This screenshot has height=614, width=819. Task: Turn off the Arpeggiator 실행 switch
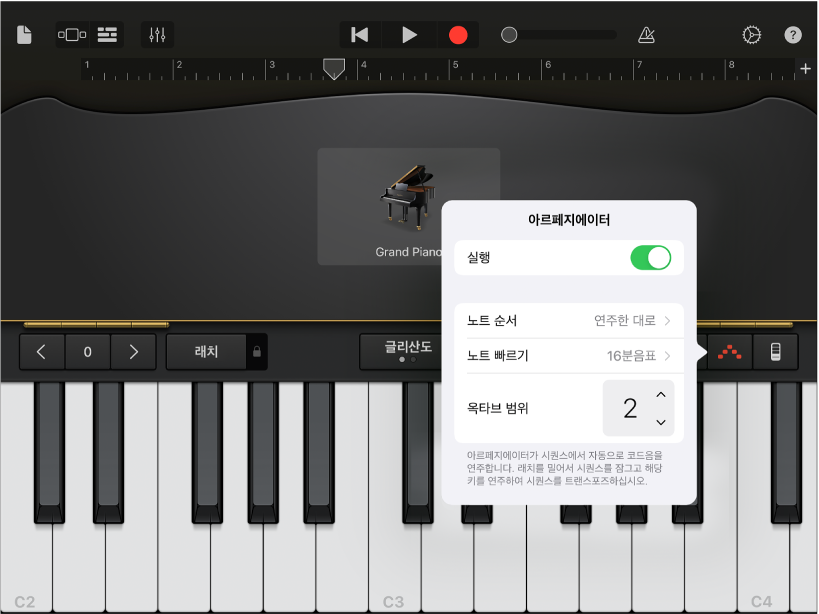(651, 257)
